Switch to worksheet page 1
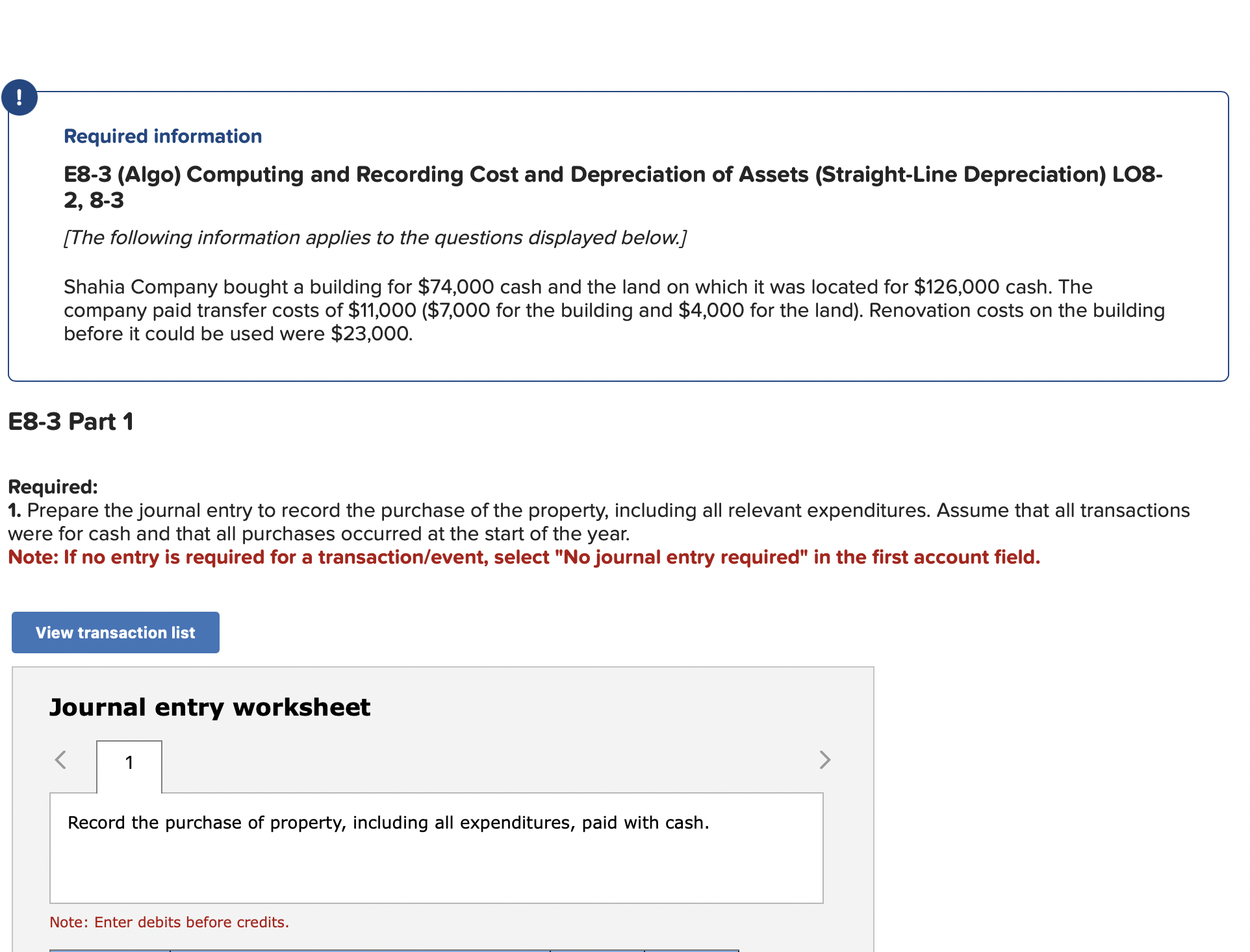The width and height of the screenshot is (1250, 952). 129,764
